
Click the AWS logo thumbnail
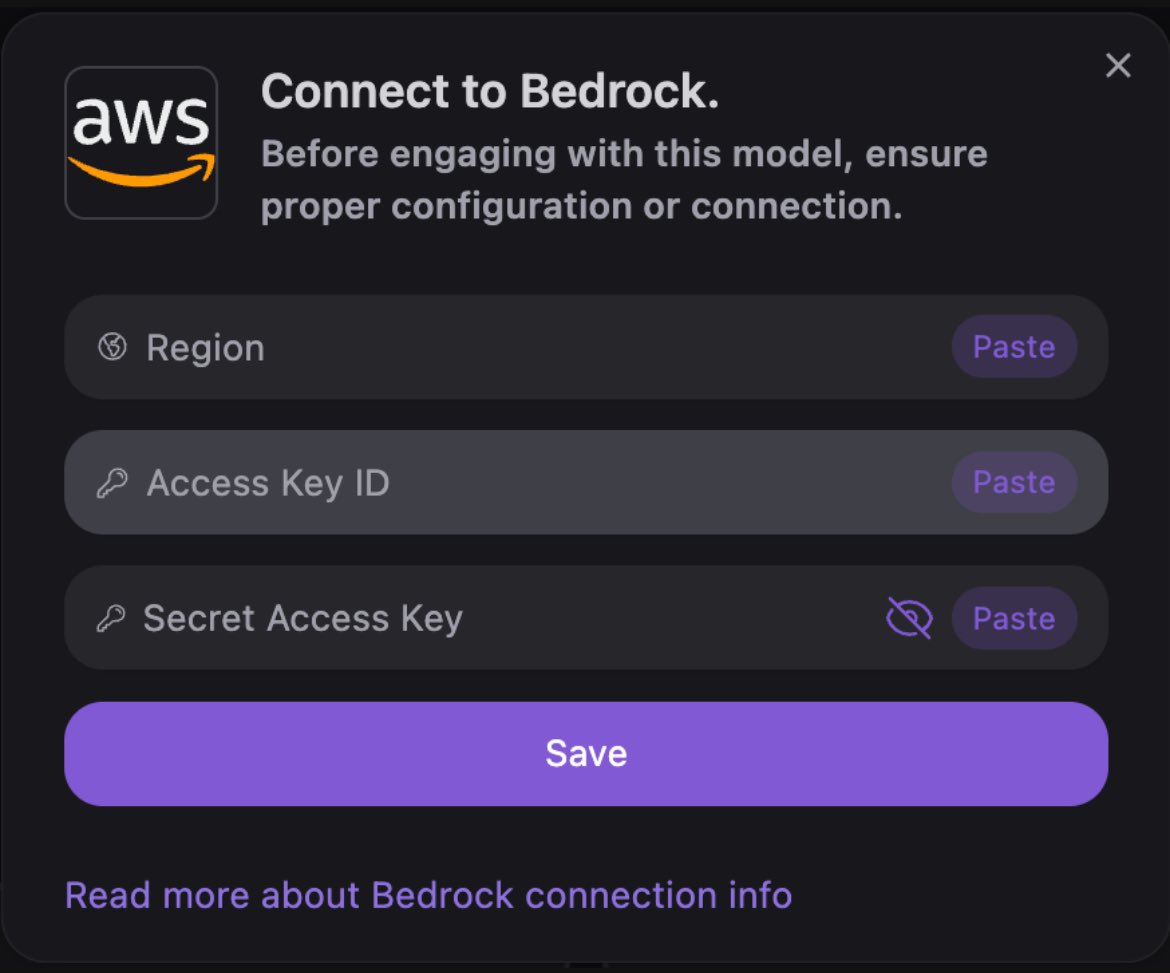pos(141,142)
